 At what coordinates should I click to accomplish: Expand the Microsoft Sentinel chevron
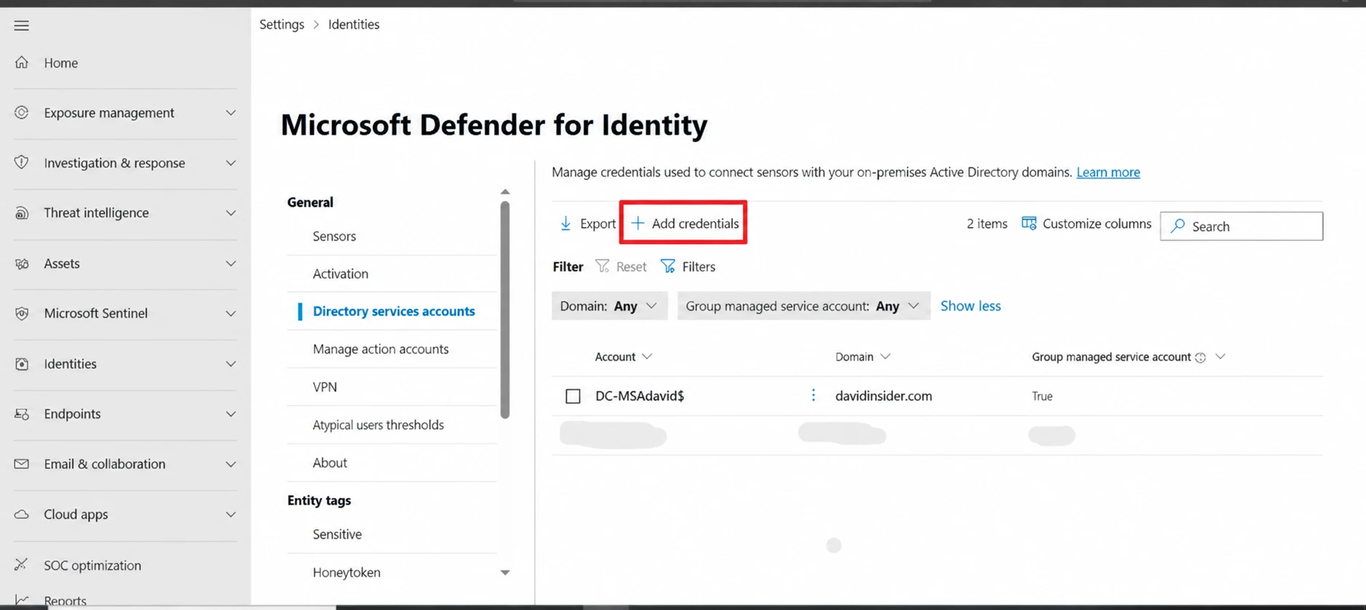click(231, 314)
